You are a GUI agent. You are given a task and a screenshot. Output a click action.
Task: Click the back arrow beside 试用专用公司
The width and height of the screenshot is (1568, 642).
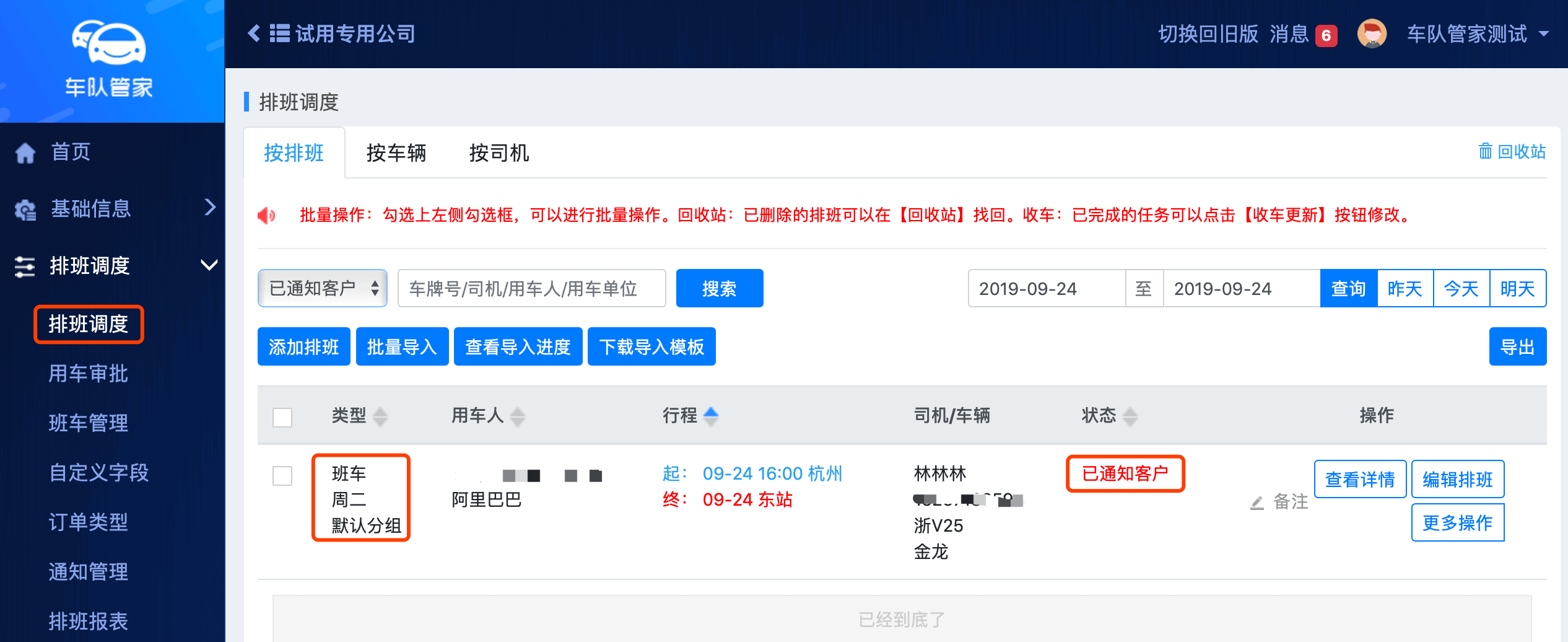point(253,33)
